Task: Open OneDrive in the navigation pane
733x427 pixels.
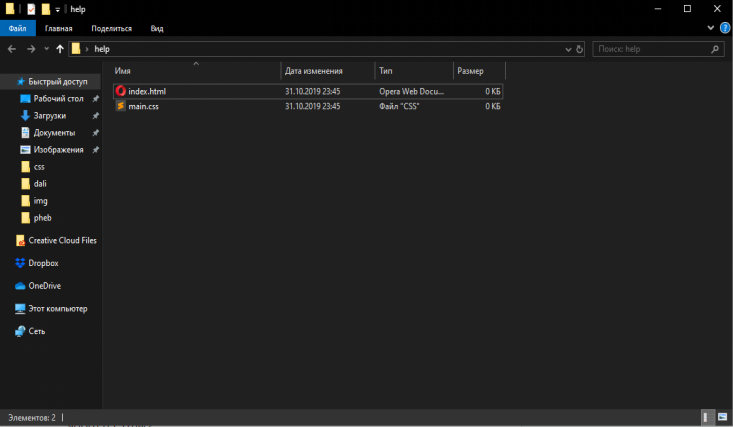Action: (44, 286)
